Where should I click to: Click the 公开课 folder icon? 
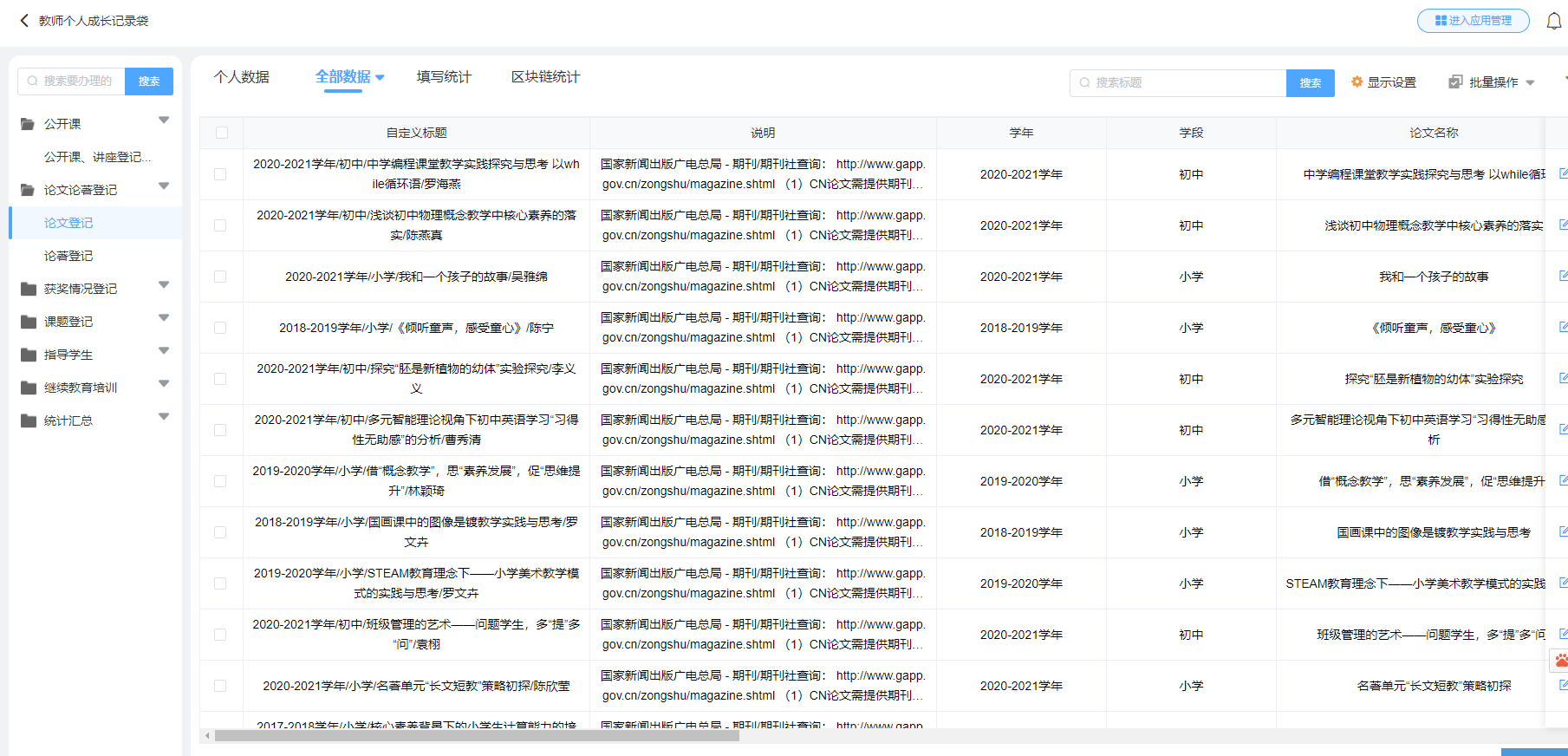28,124
